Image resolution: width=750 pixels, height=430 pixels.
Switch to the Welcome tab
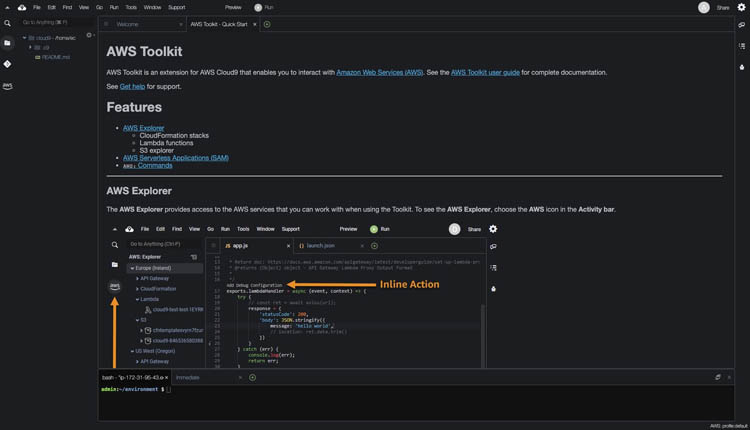point(143,24)
